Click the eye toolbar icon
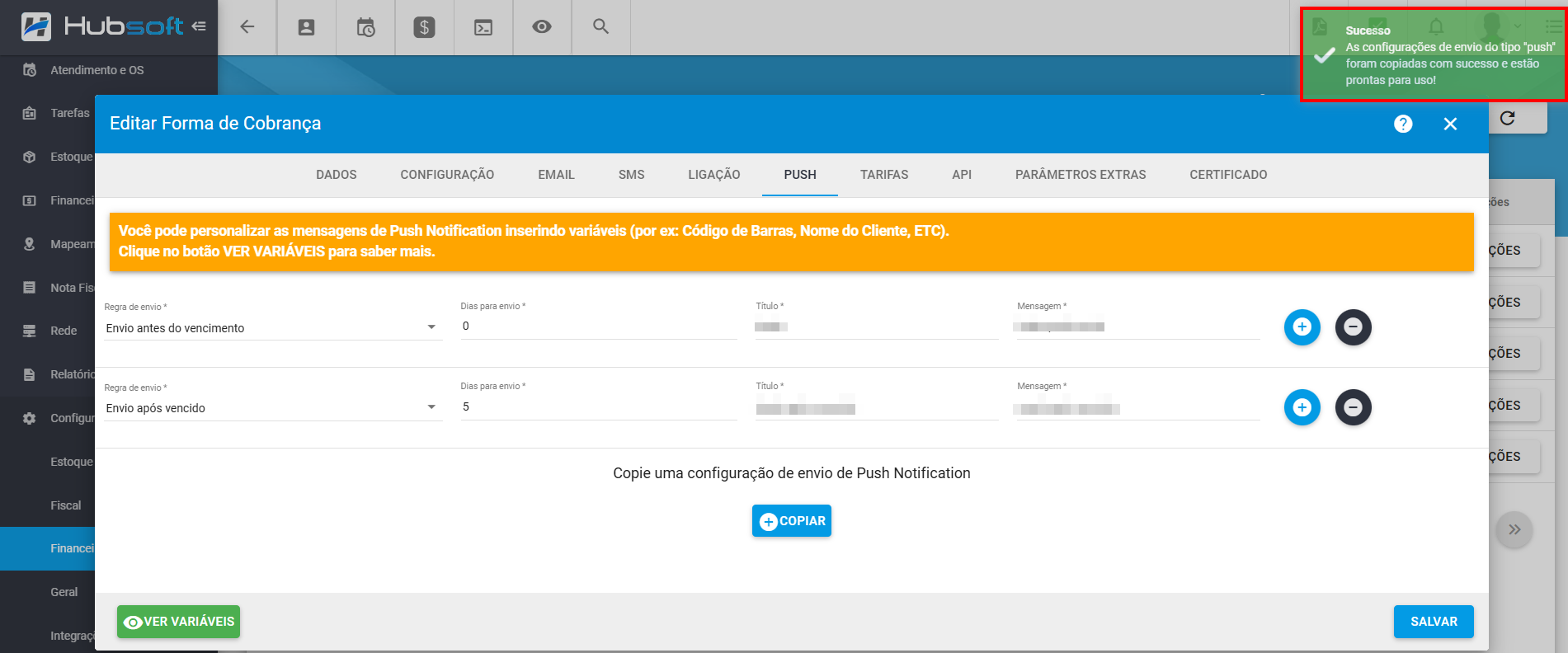This screenshot has height=653, width=1568. click(542, 27)
